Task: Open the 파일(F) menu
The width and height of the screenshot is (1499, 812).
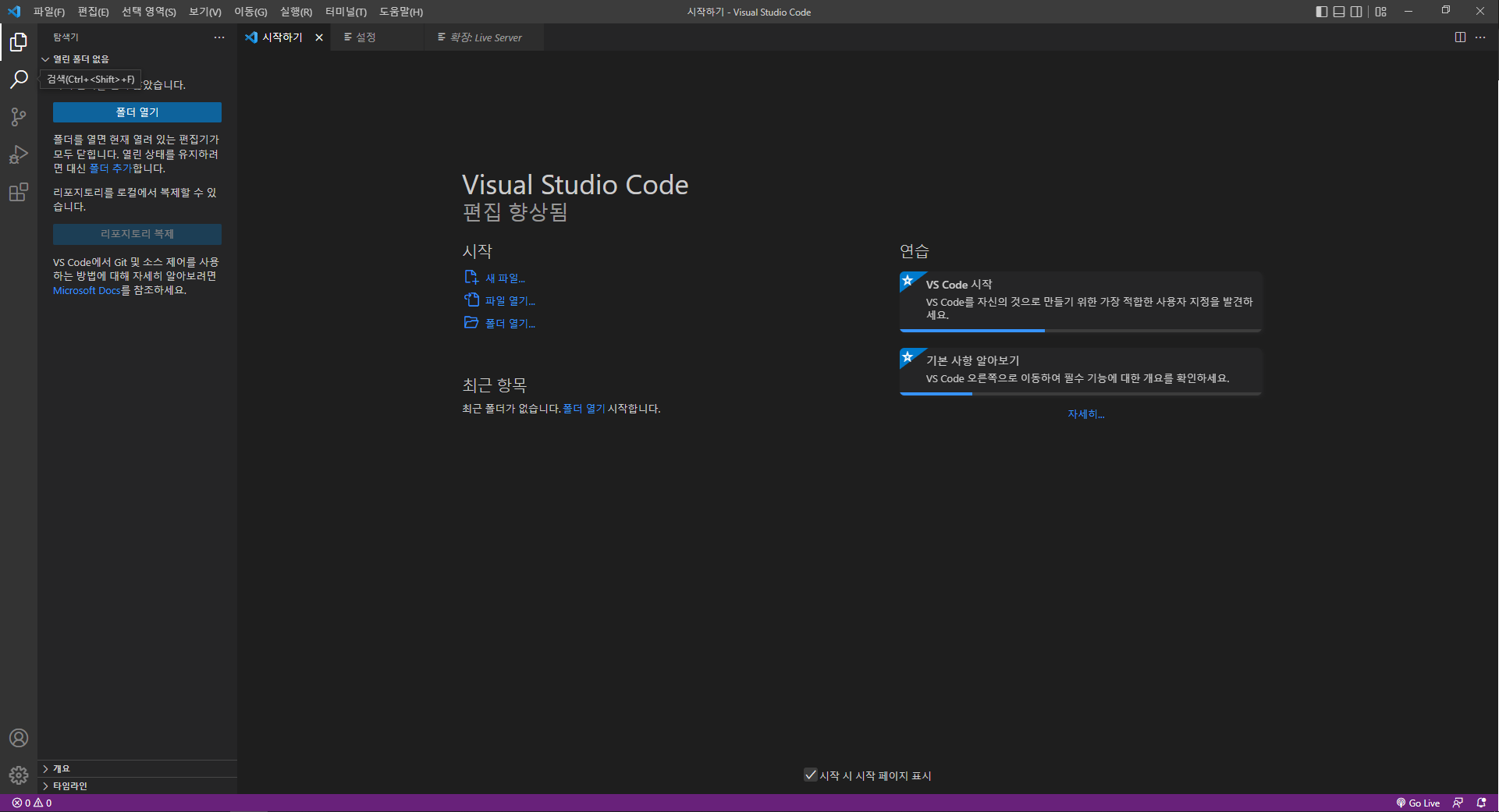Action: coord(49,12)
